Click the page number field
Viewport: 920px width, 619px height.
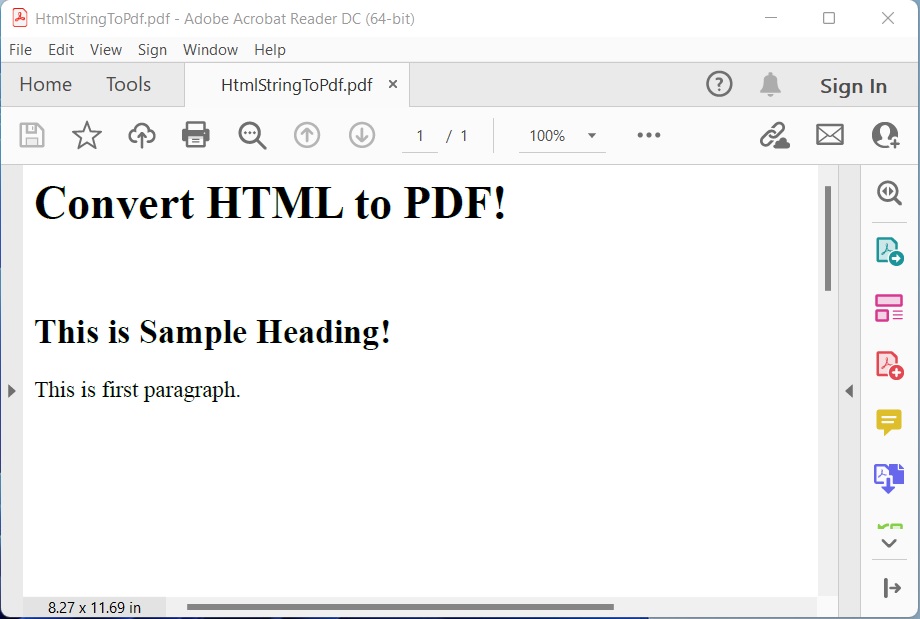419,135
